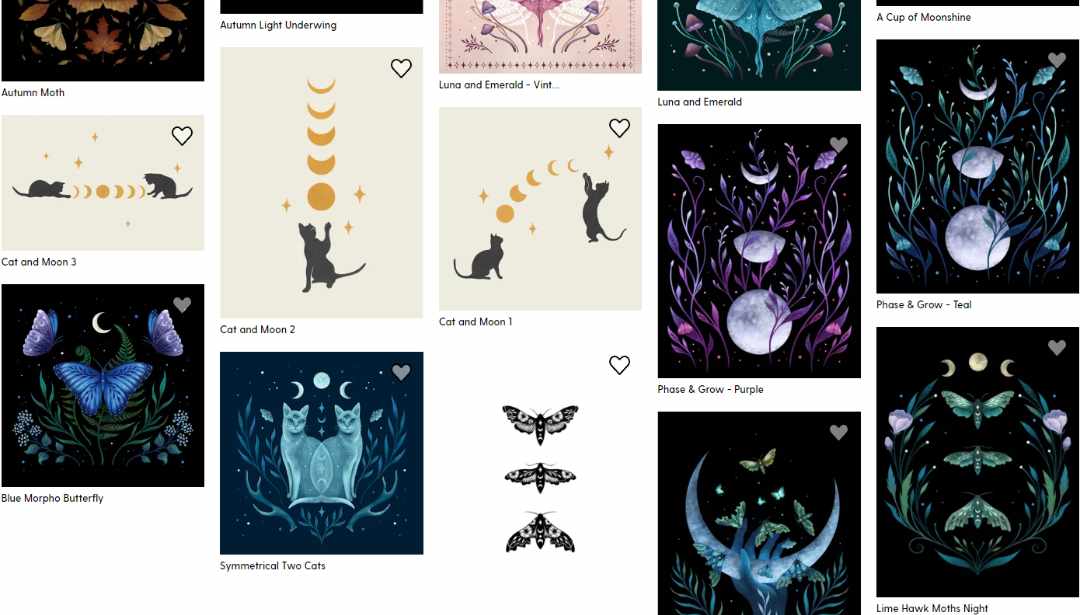Open Autumn Light Underwing title link
Viewport: 1080px width, 615px height.
tap(278, 25)
